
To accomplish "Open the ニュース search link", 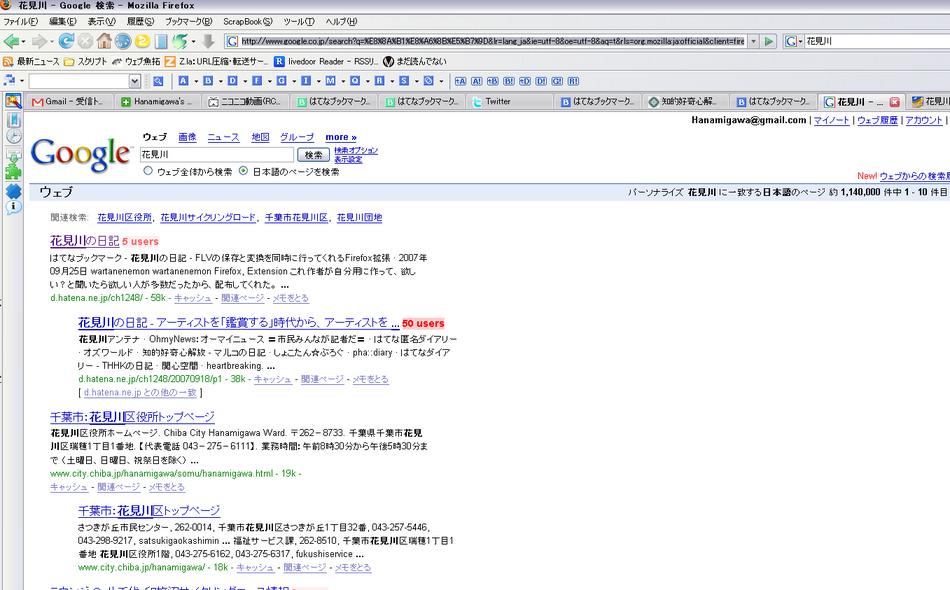I will (224, 137).
